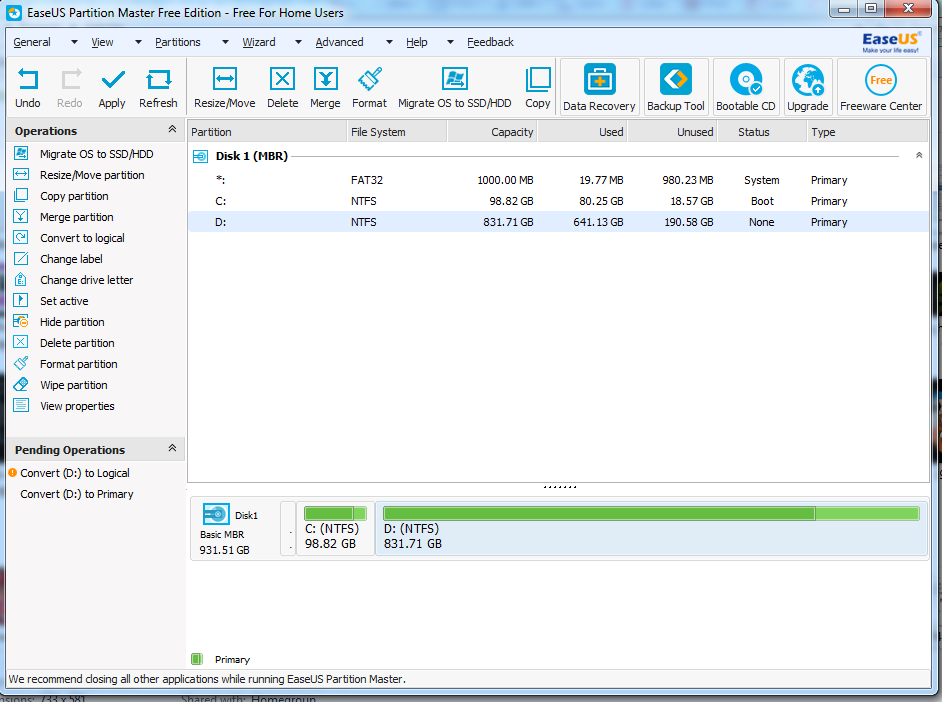Open the Advanced menu
Screen dimensions: 942x702
pyautogui.click(x=339, y=42)
